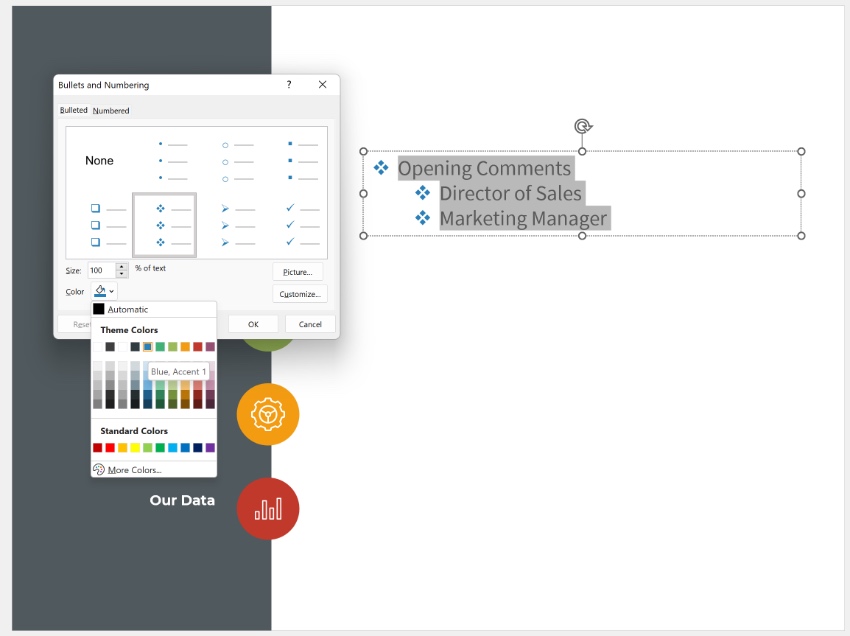Increase bullet size with the up stepper

tap(122, 265)
